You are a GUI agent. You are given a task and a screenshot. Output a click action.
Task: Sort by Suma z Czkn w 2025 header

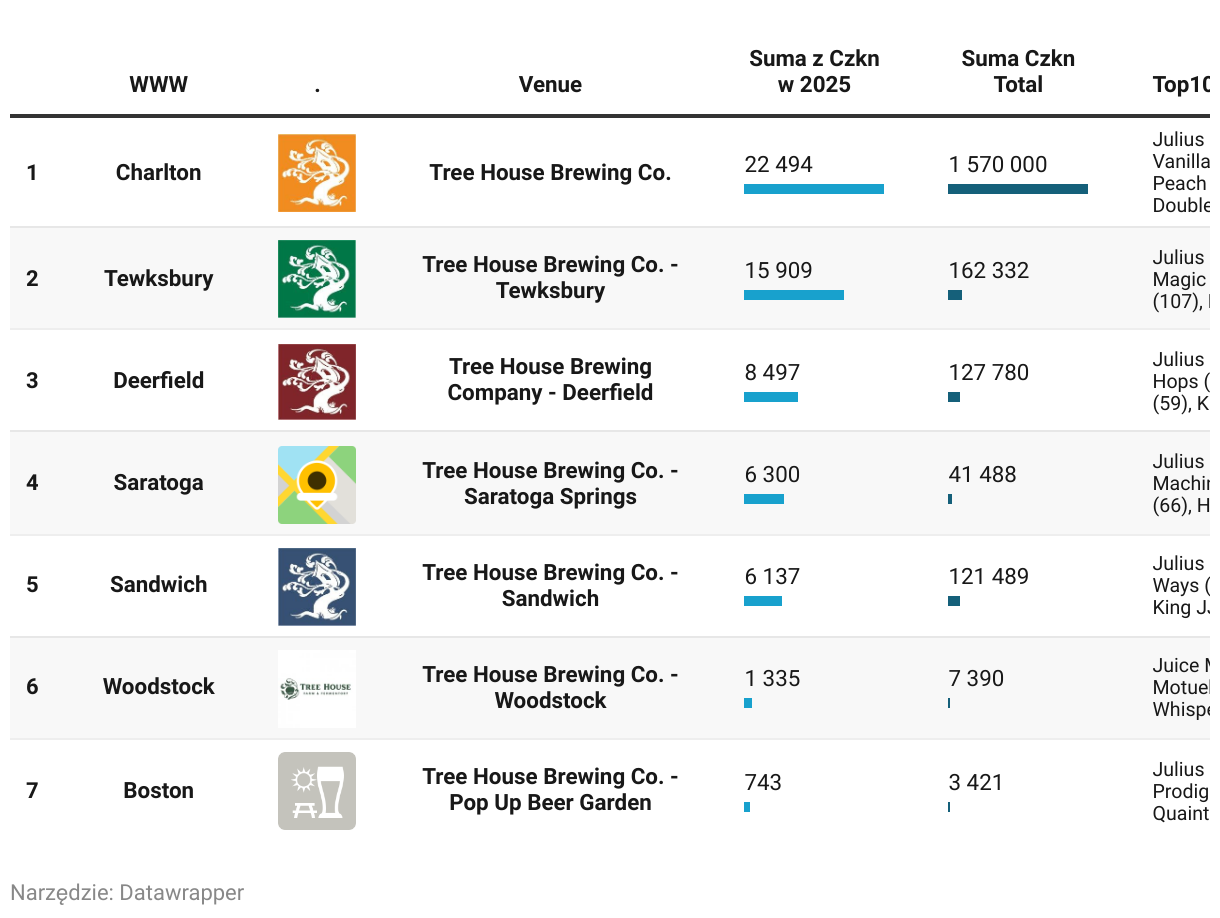click(x=814, y=72)
